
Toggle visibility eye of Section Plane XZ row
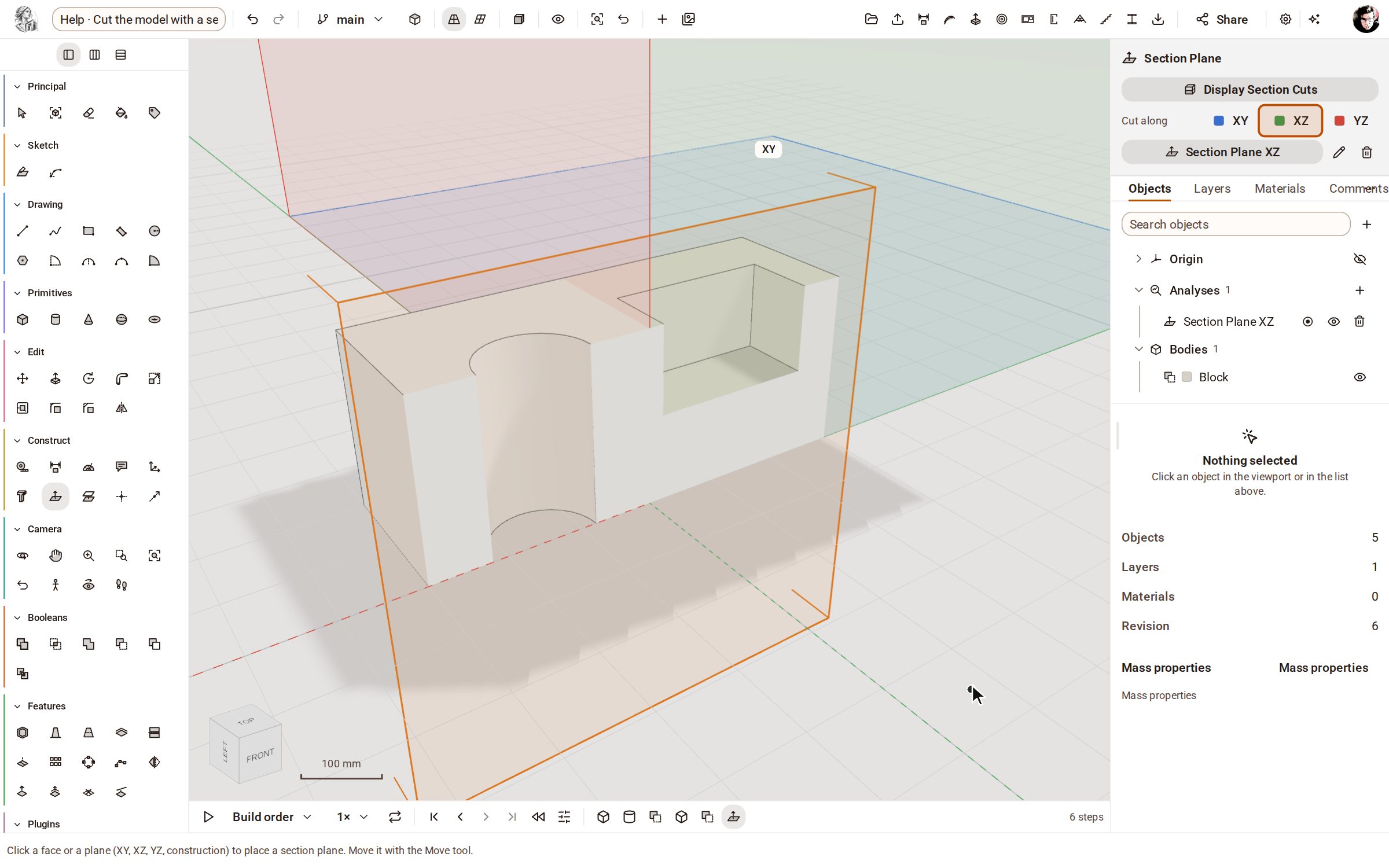pos(1333,322)
